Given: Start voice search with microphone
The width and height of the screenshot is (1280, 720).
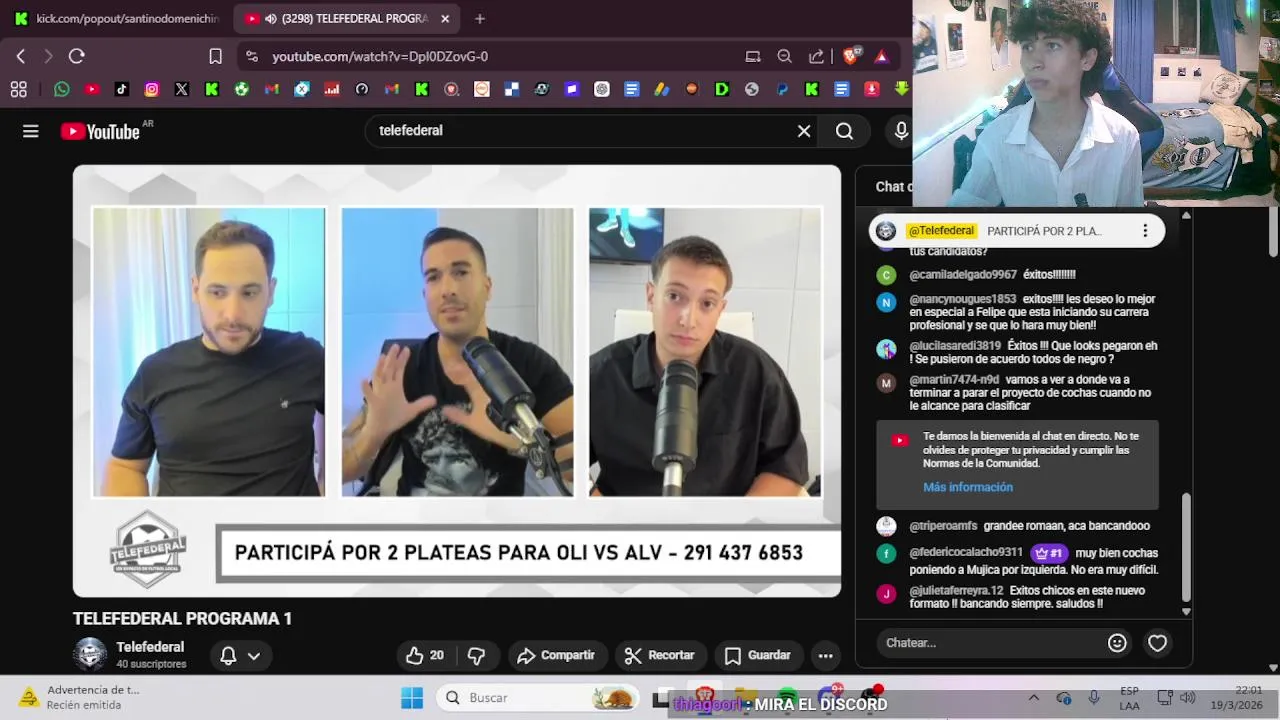Looking at the screenshot, I should [901, 131].
